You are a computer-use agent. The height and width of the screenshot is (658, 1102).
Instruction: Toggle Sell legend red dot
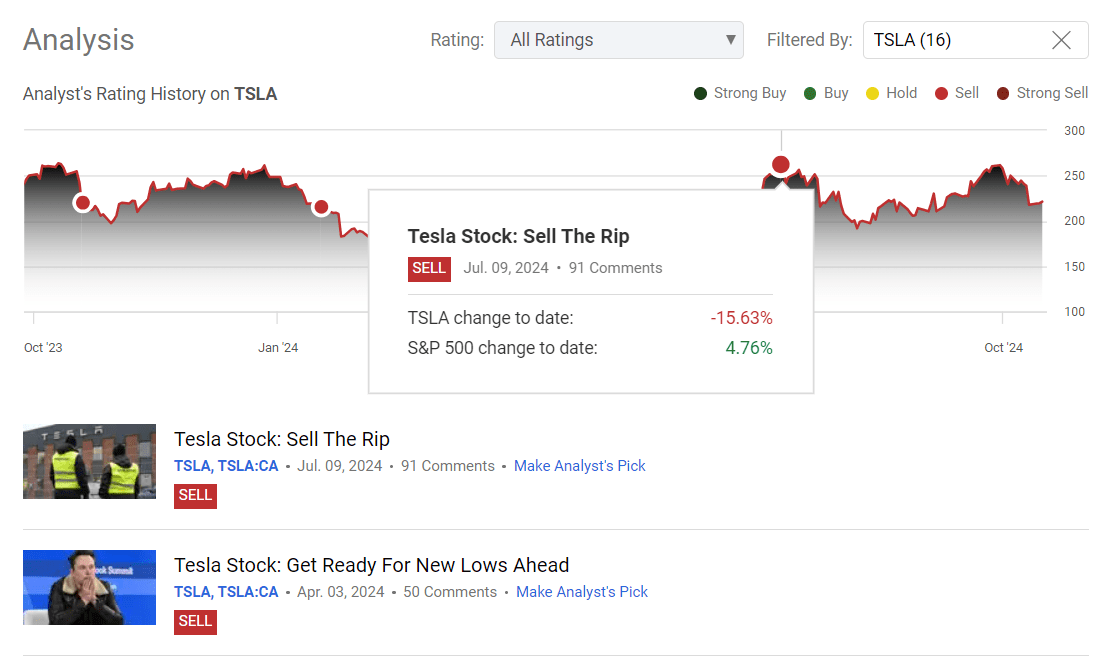click(x=941, y=94)
